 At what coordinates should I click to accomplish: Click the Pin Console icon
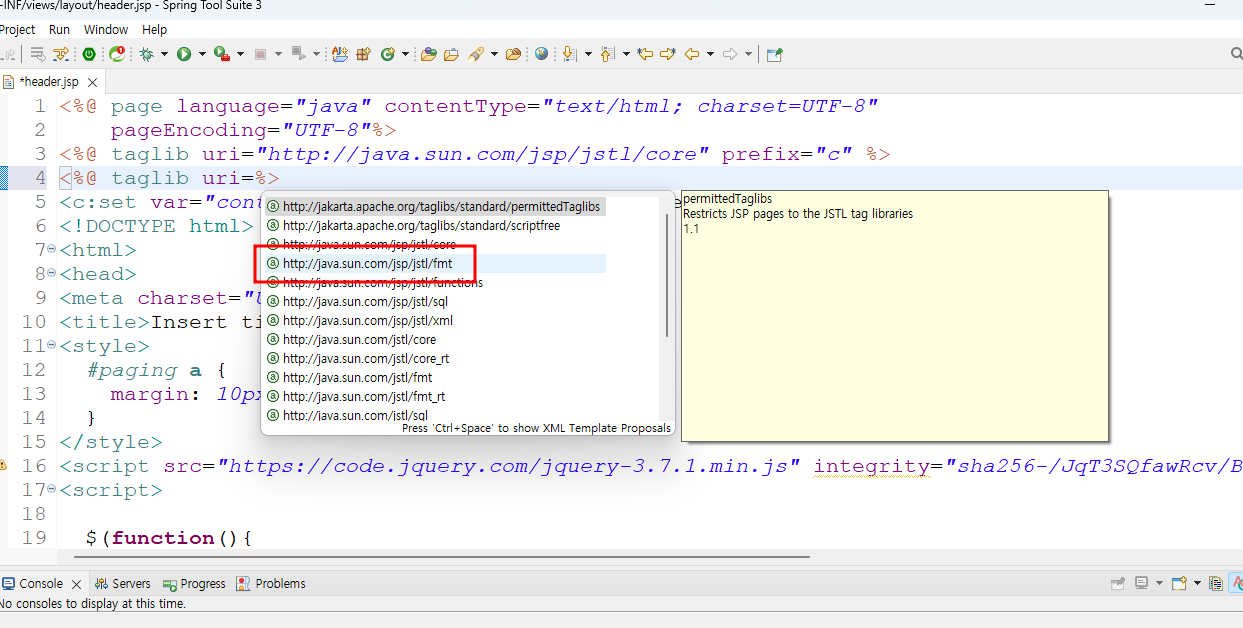tap(1117, 584)
